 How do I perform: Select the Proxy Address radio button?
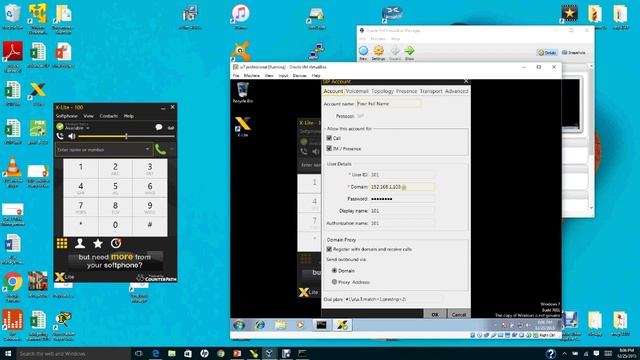pos(334,282)
